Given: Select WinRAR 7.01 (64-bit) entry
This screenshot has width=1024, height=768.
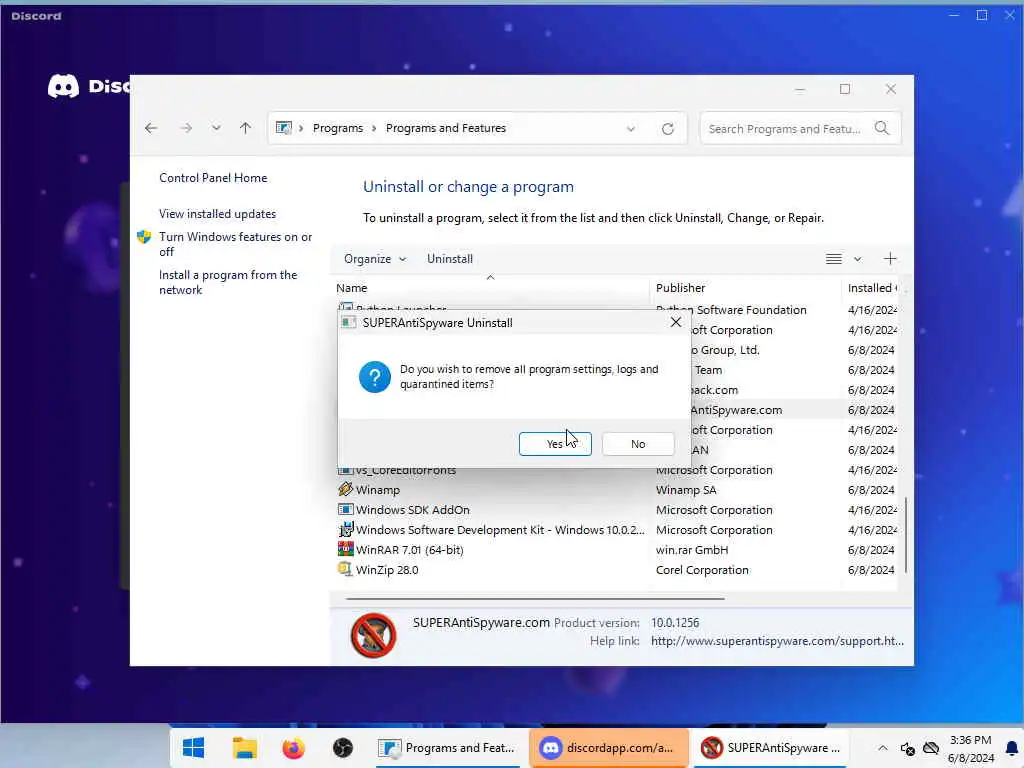Looking at the screenshot, I should (616, 550).
